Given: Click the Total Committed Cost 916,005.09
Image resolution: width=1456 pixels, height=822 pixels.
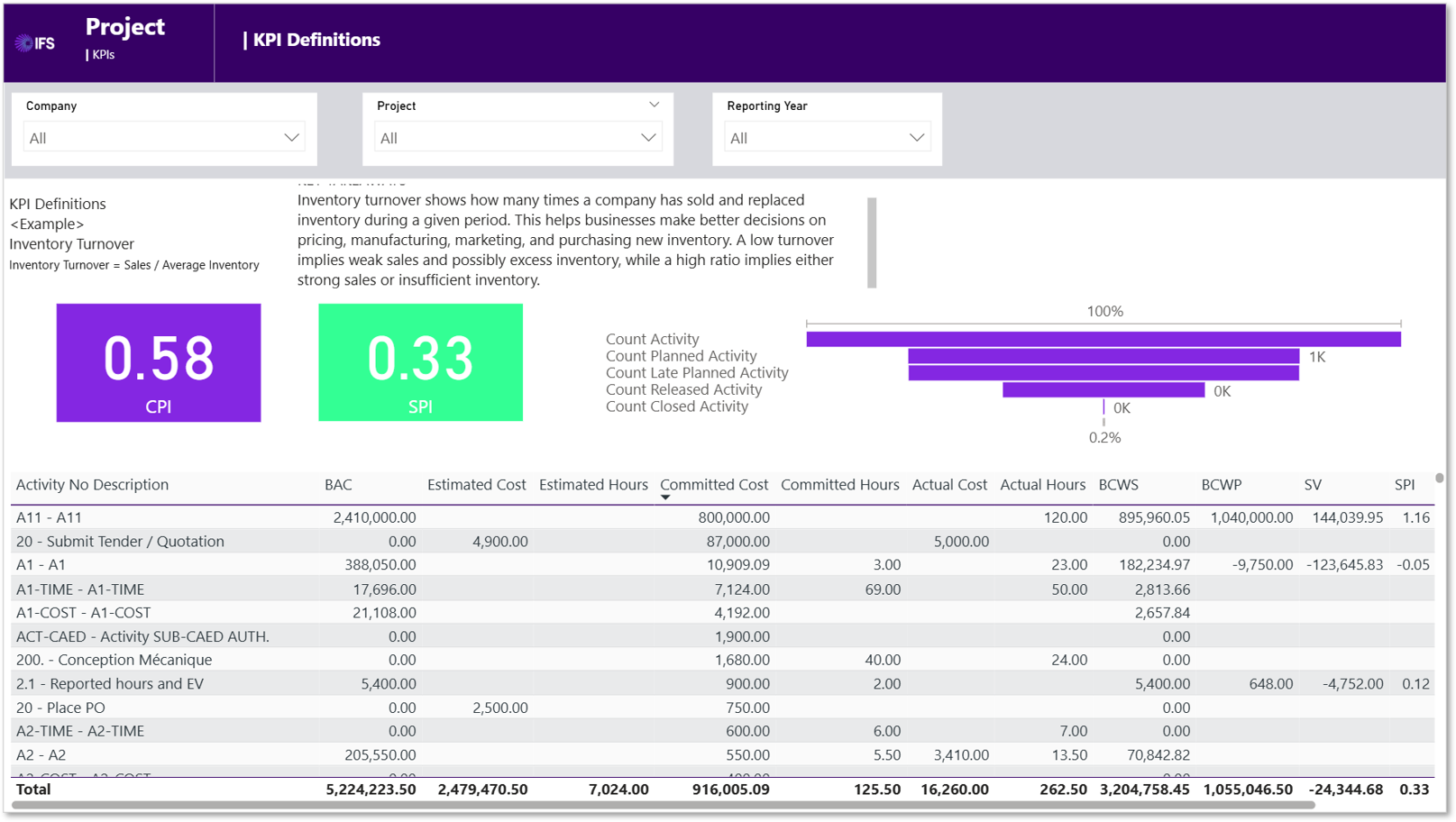Looking at the screenshot, I should tap(730, 790).
